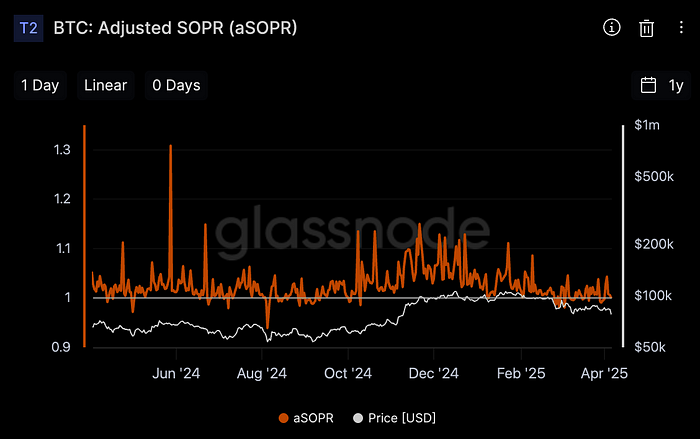The width and height of the screenshot is (700, 439).
Task: Click the 1.1 left axis value
Action: (x=63, y=248)
